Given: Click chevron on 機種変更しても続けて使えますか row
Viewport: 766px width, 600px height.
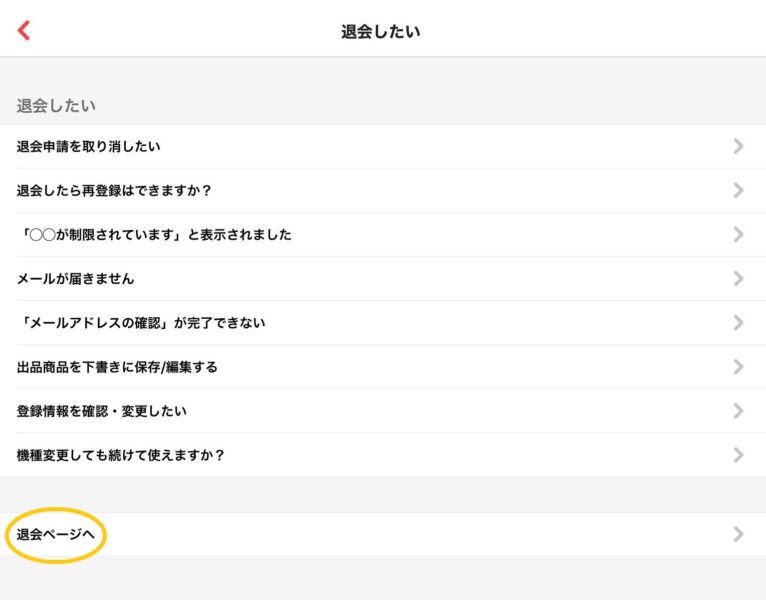Looking at the screenshot, I should pyautogui.click(x=738, y=455).
